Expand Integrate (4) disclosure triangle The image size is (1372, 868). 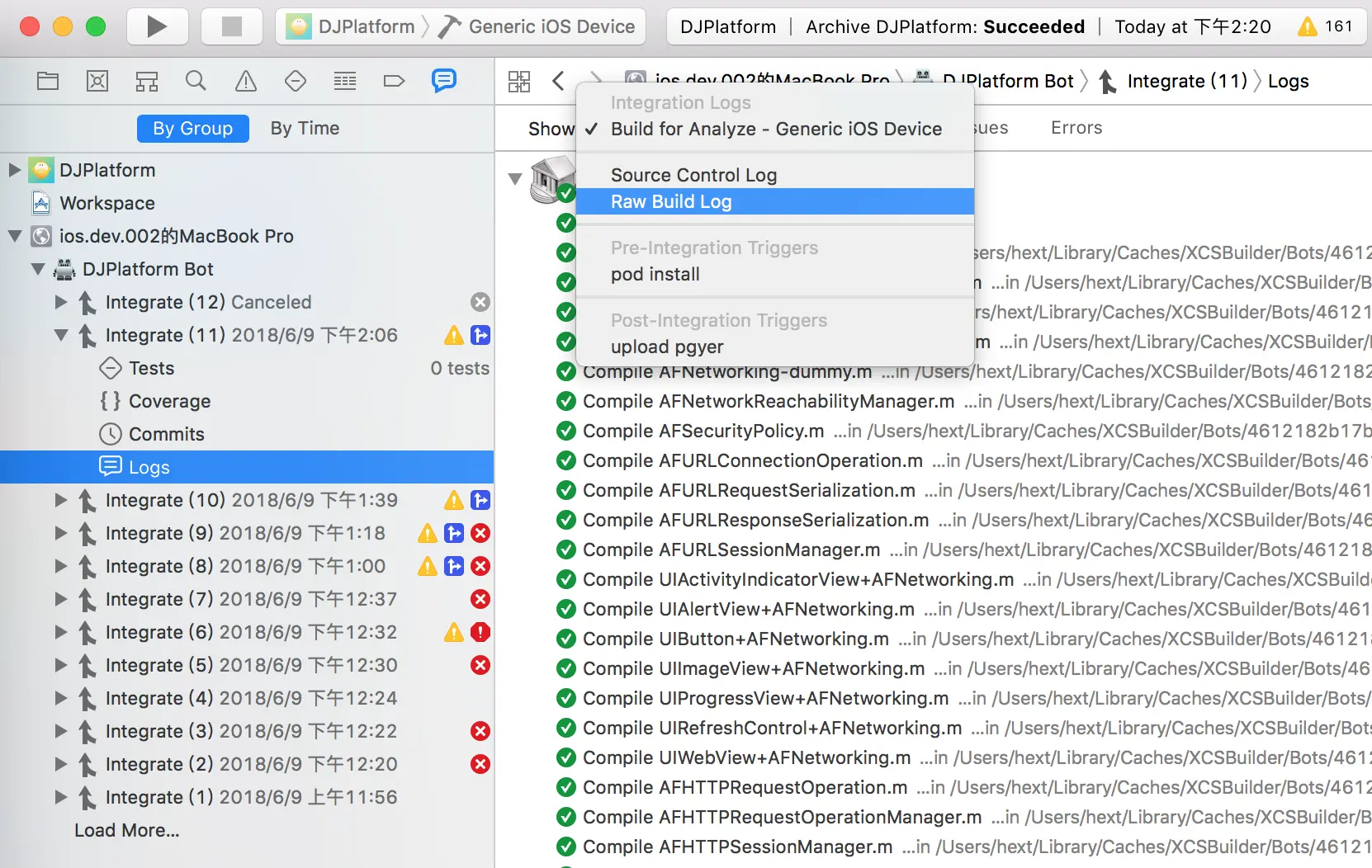pyautogui.click(x=60, y=698)
